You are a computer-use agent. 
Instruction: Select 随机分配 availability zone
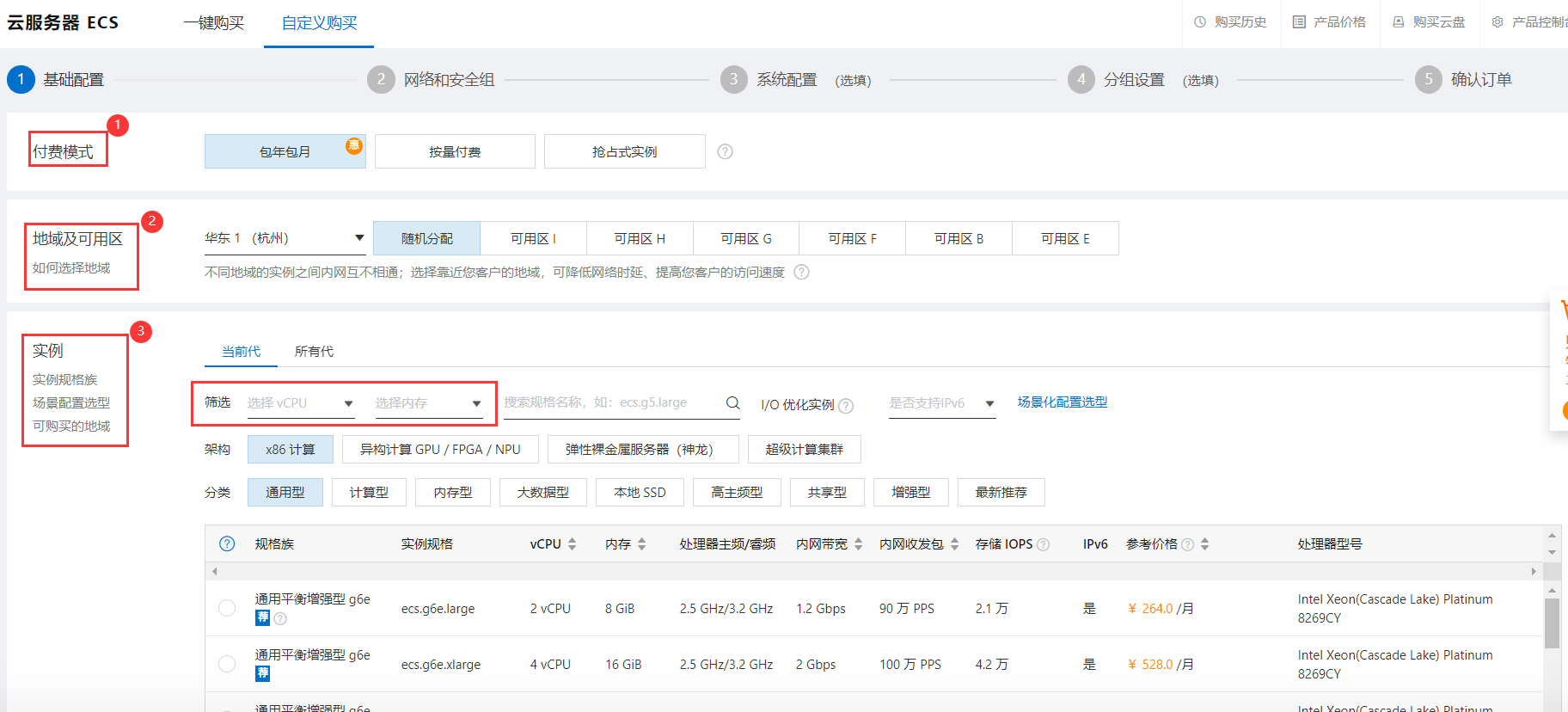(426, 238)
